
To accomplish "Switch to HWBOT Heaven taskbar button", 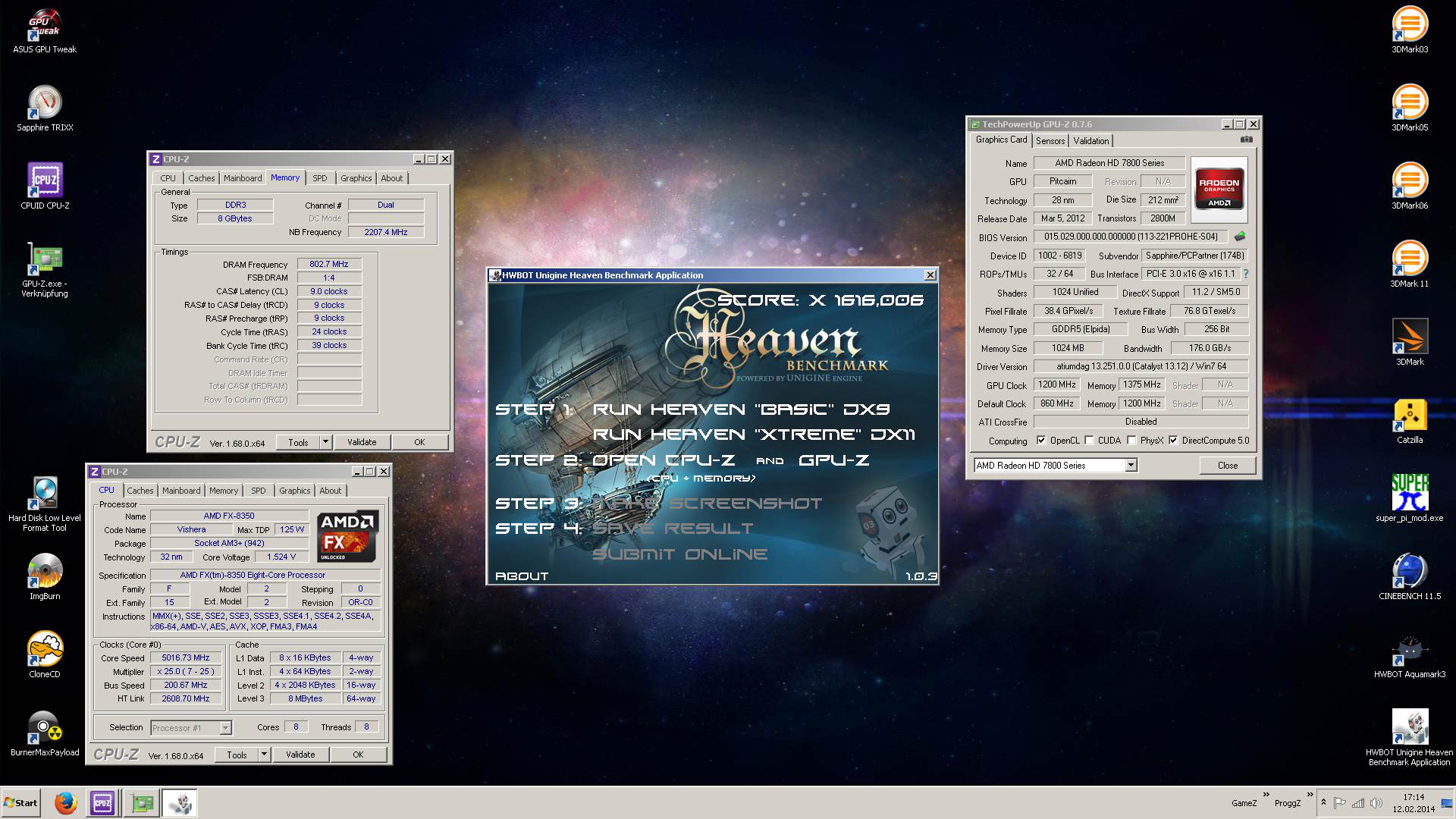I will (x=180, y=803).
